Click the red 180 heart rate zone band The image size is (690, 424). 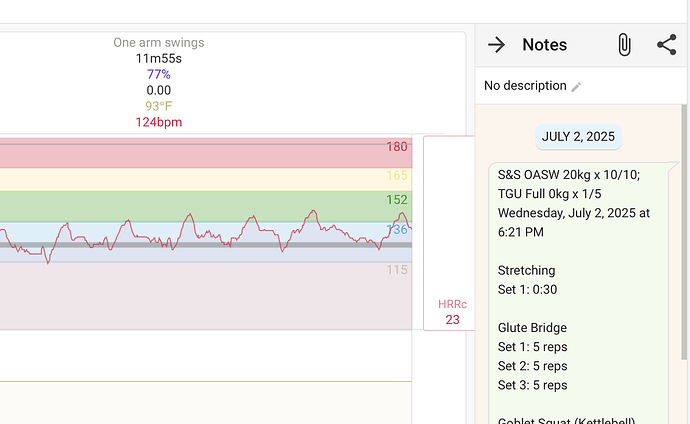(x=200, y=153)
